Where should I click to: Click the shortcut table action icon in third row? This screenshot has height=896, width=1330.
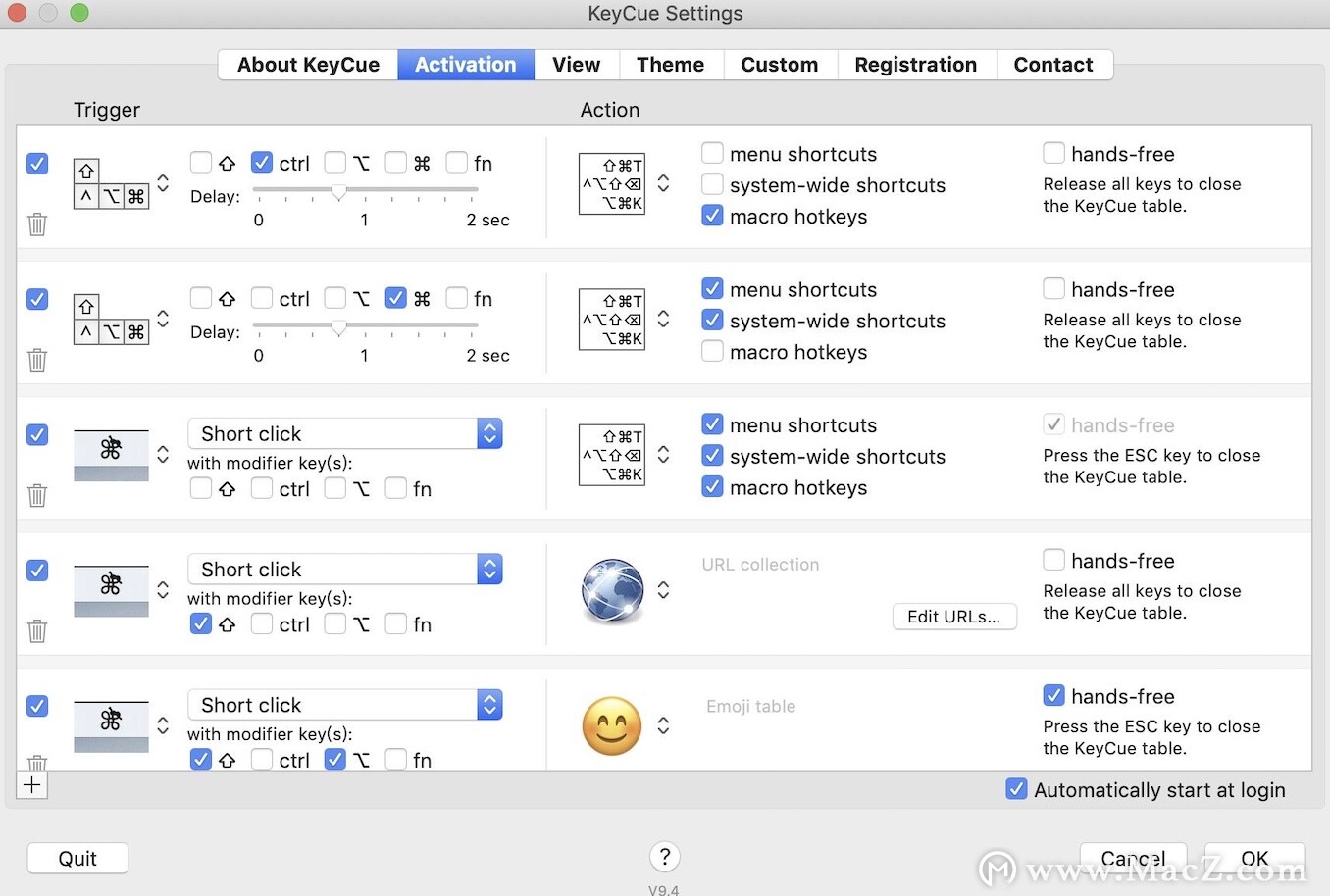pyautogui.click(x=612, y=455)
